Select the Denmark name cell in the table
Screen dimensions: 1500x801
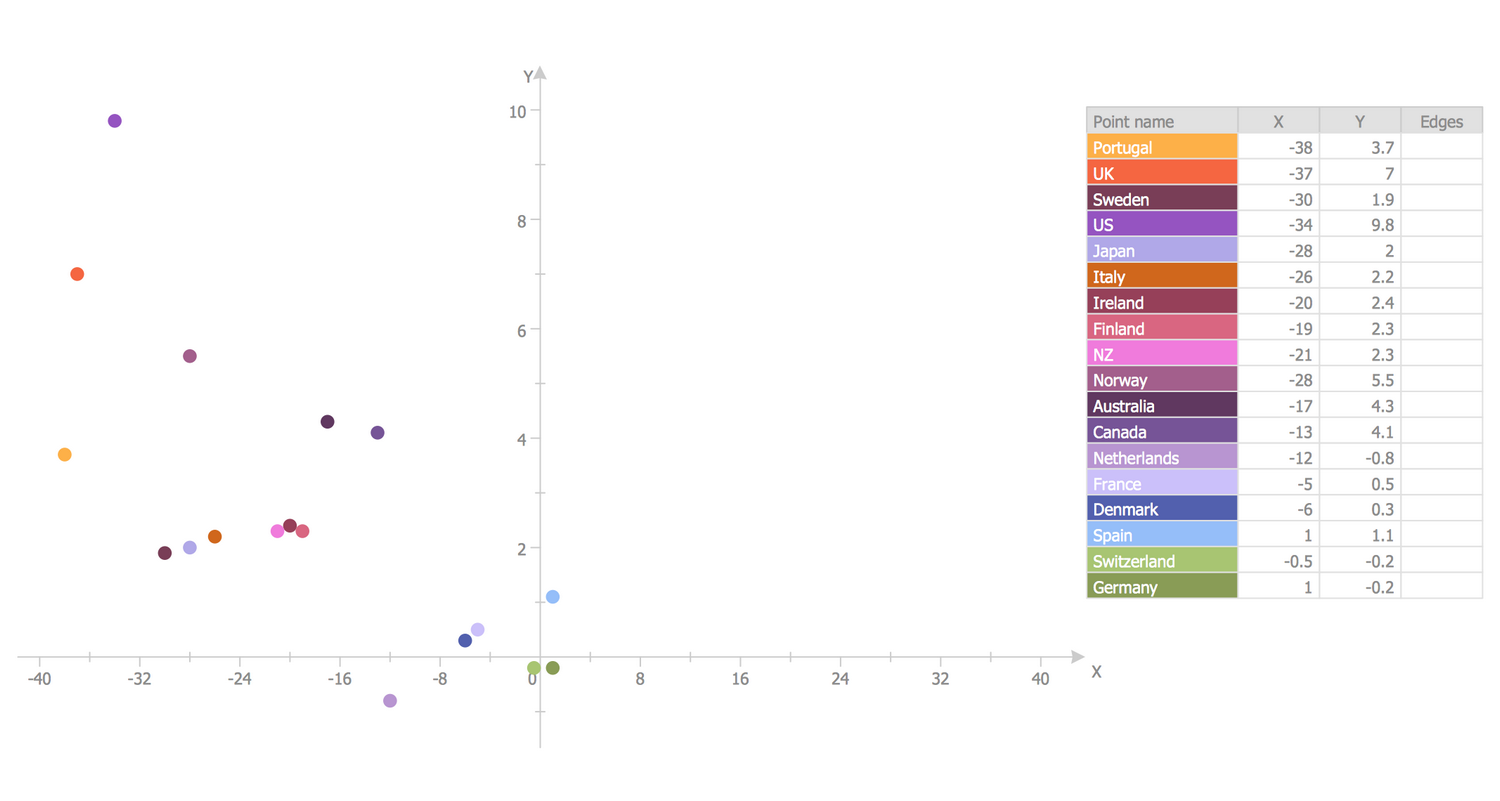point(1162,509)
